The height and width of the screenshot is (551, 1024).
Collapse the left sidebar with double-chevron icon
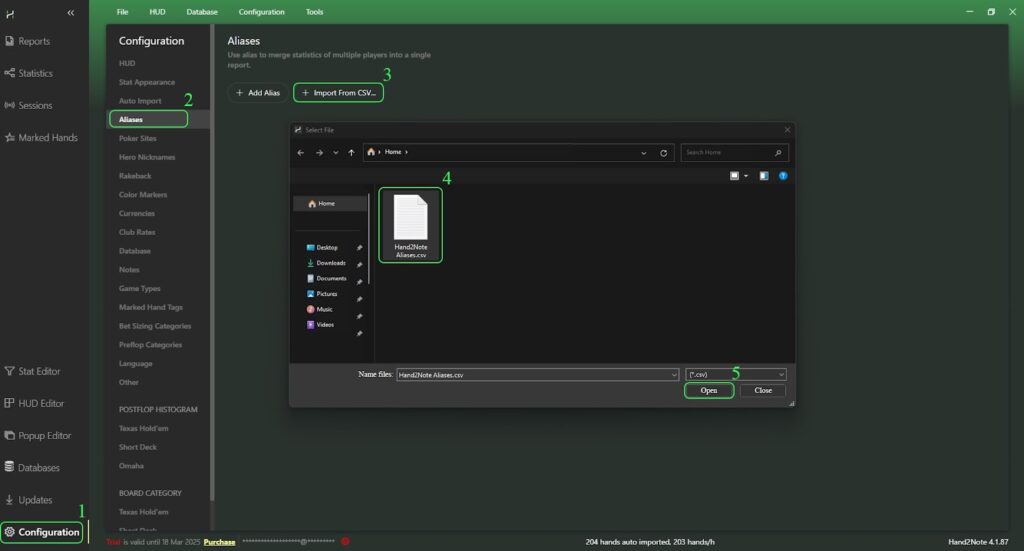[x=71, y=12]
